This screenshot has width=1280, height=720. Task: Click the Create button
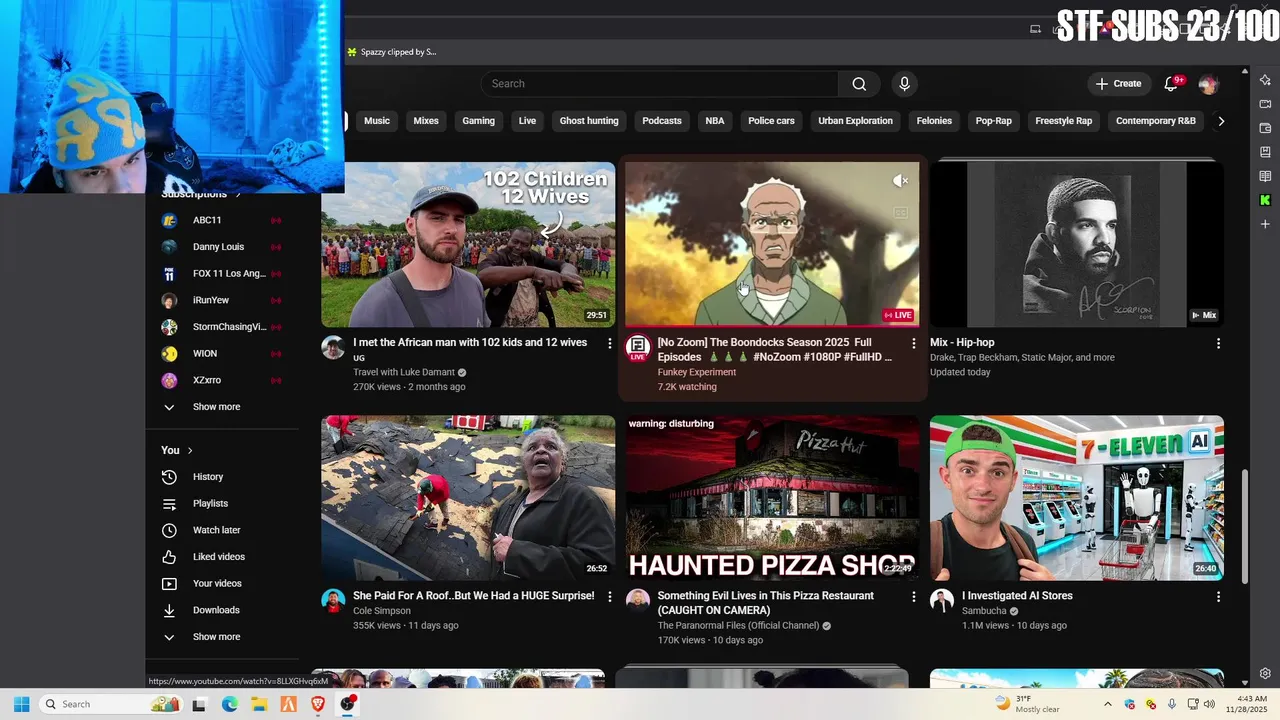tap(1118, 84)
